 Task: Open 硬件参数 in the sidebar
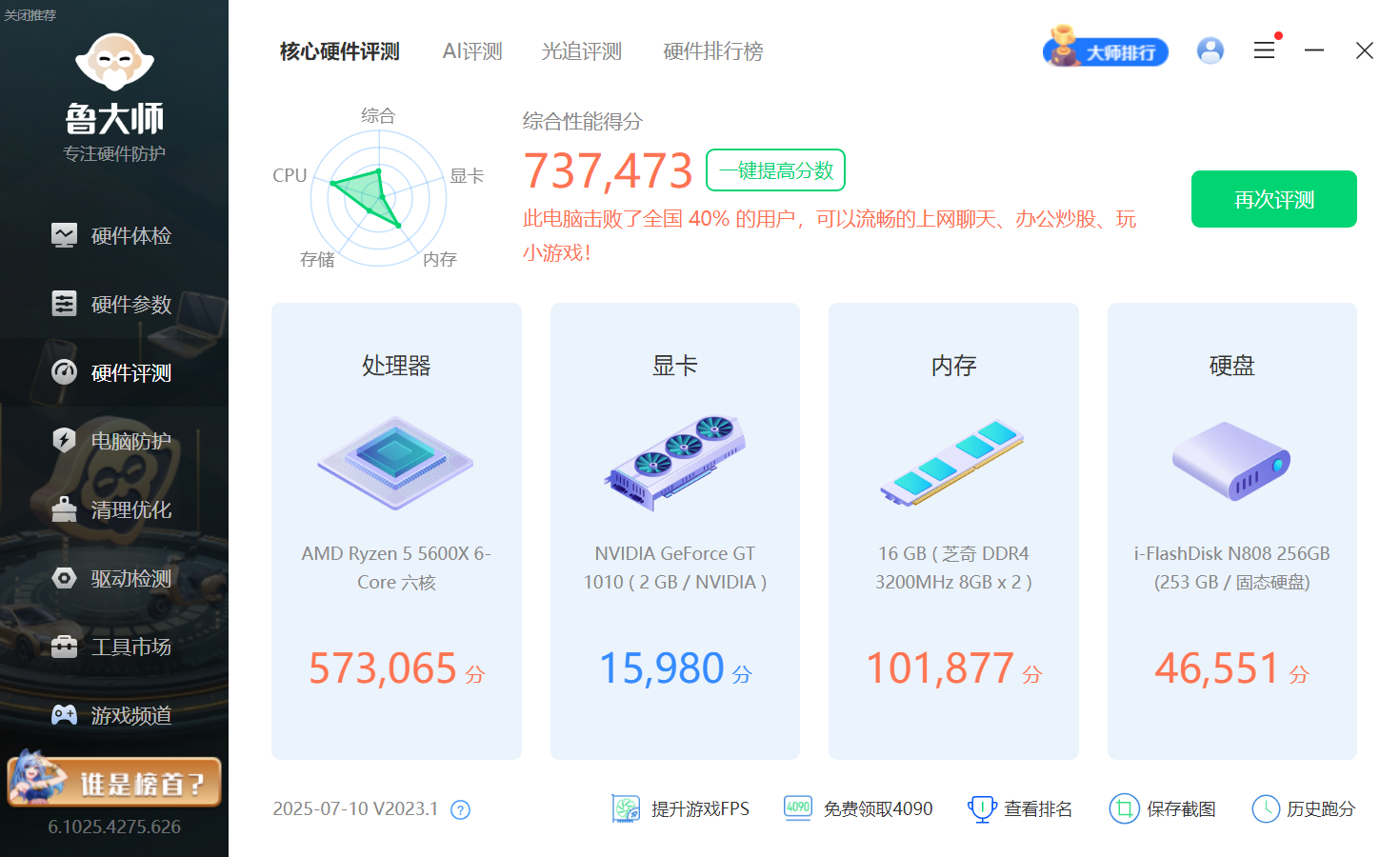114,304
